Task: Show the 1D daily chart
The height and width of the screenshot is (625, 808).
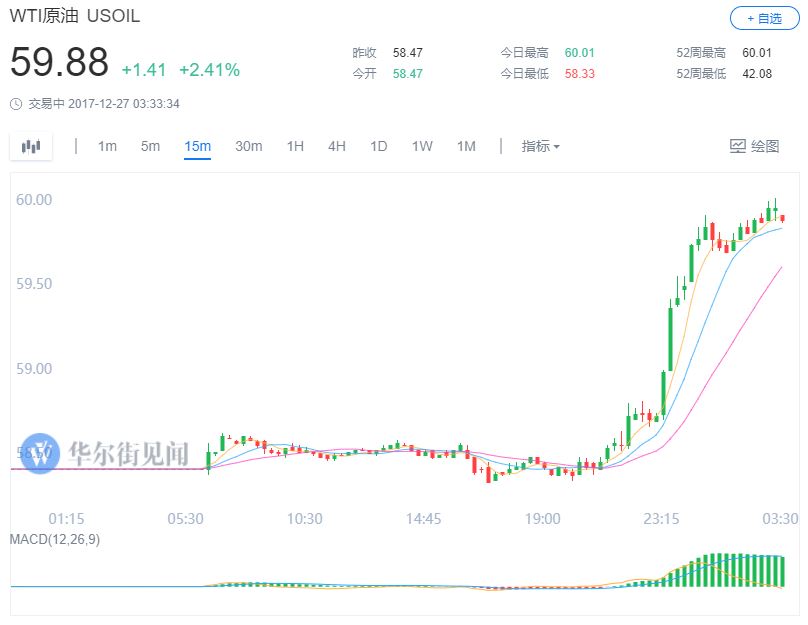Action: pos(378,146)
